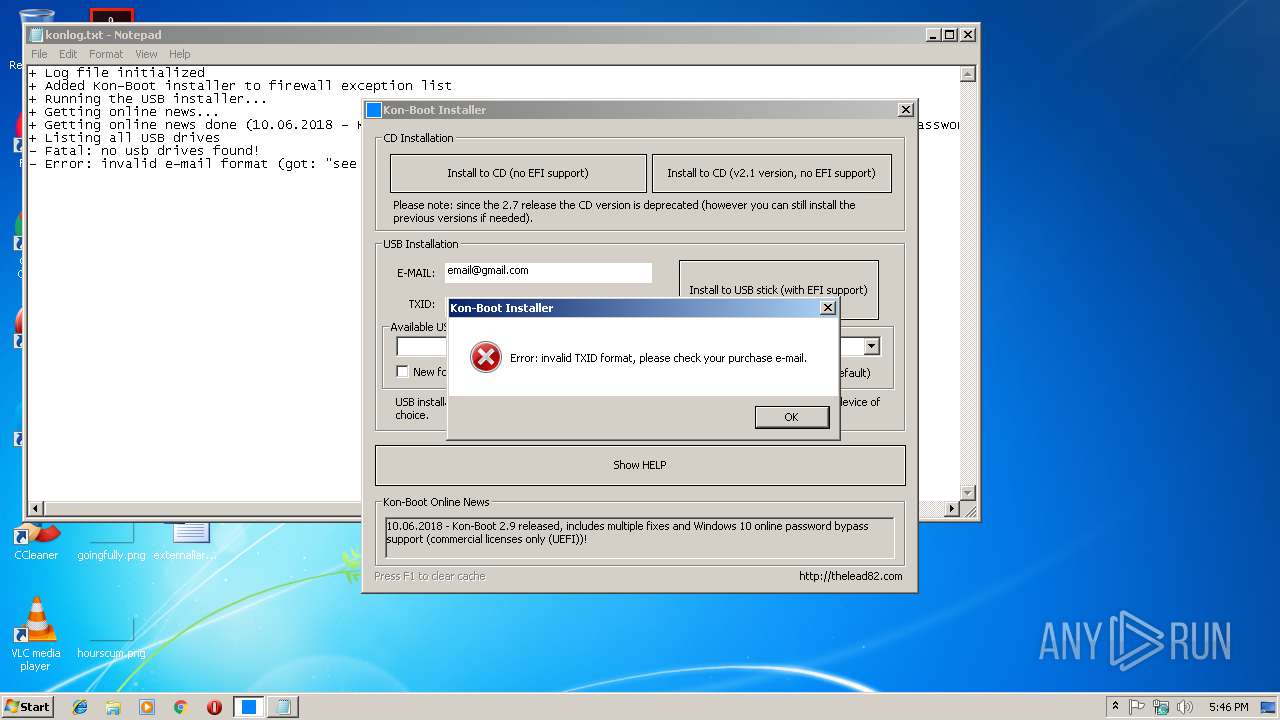Close the Kon-Boot Installer window

(905, 110)
